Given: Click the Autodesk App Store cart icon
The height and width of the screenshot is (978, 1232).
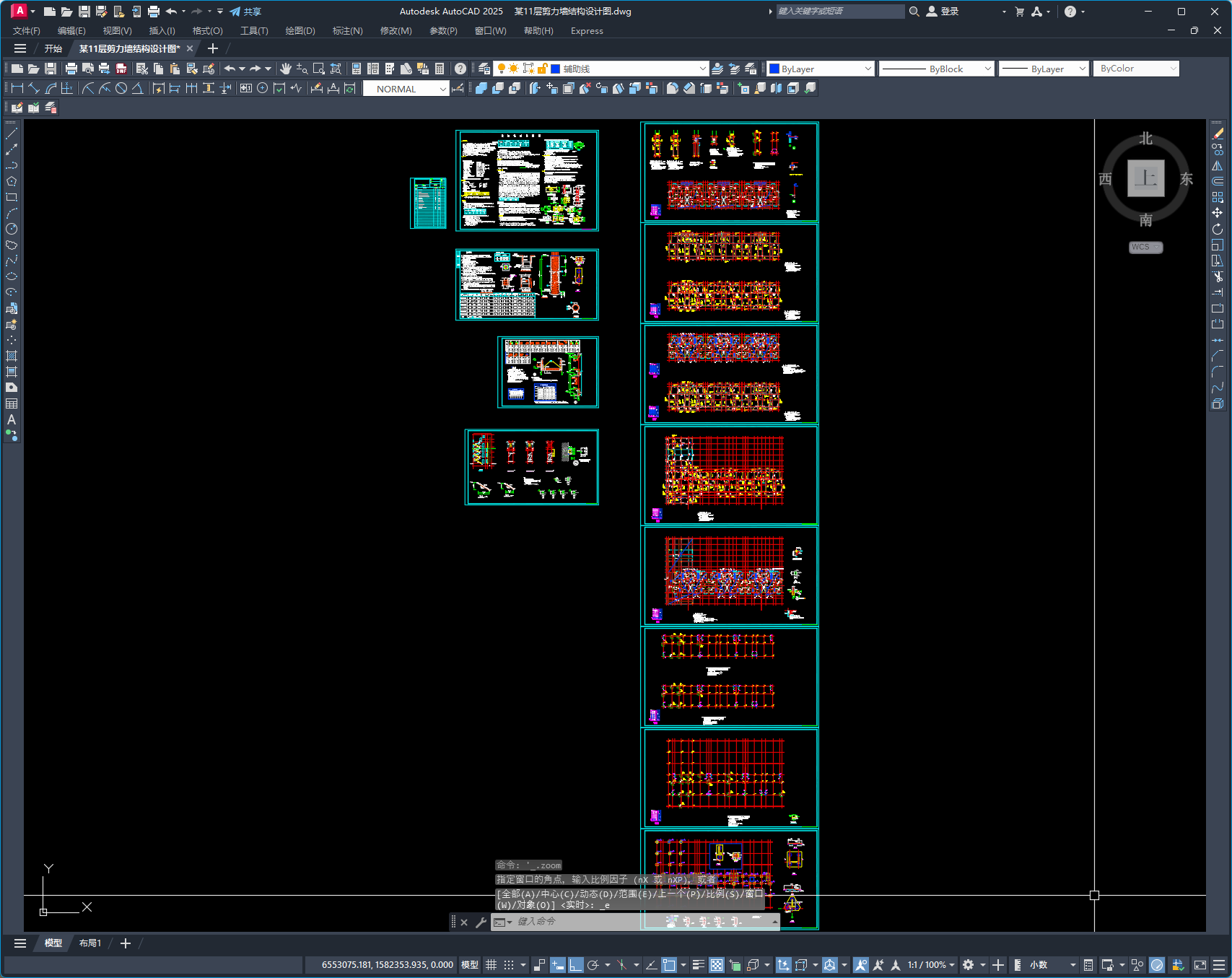Looking at the screenshot, I should point(1019,12).
